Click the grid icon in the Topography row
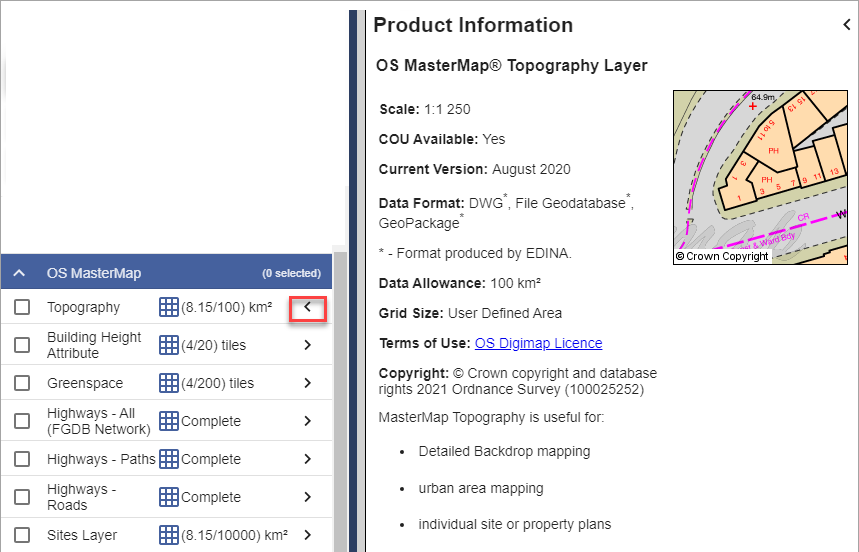Screen dimensions: 859x552 (x=169, y=307)
